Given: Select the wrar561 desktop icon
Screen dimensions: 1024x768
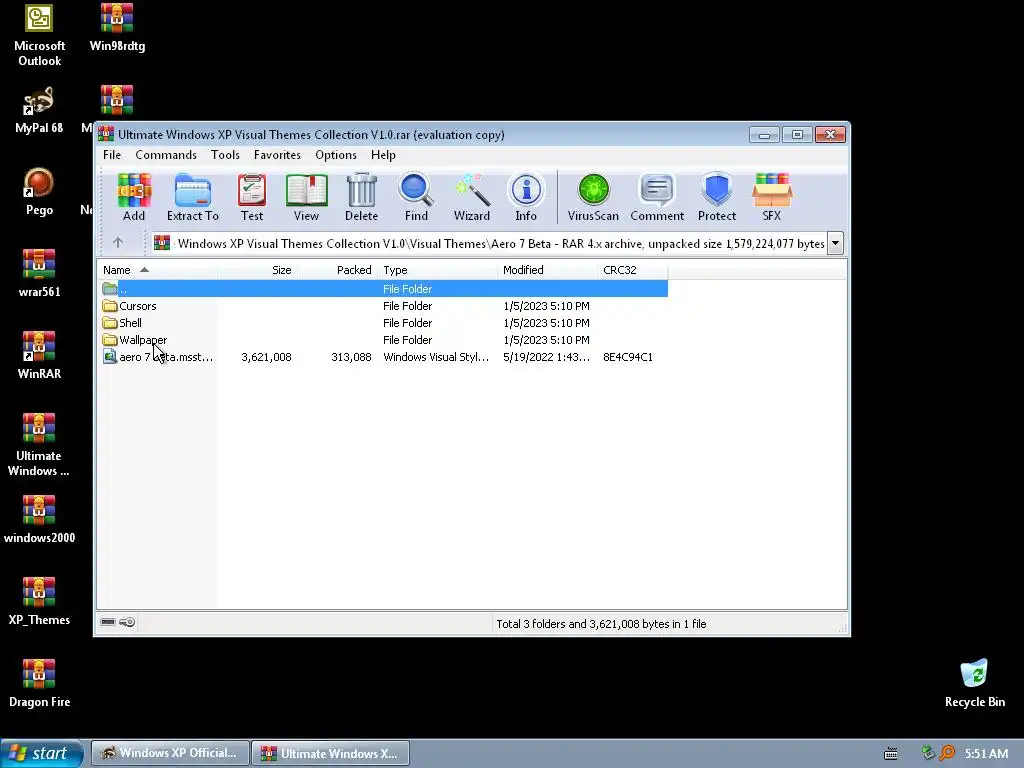Looking at the screenshot, I should coord(39,274).
